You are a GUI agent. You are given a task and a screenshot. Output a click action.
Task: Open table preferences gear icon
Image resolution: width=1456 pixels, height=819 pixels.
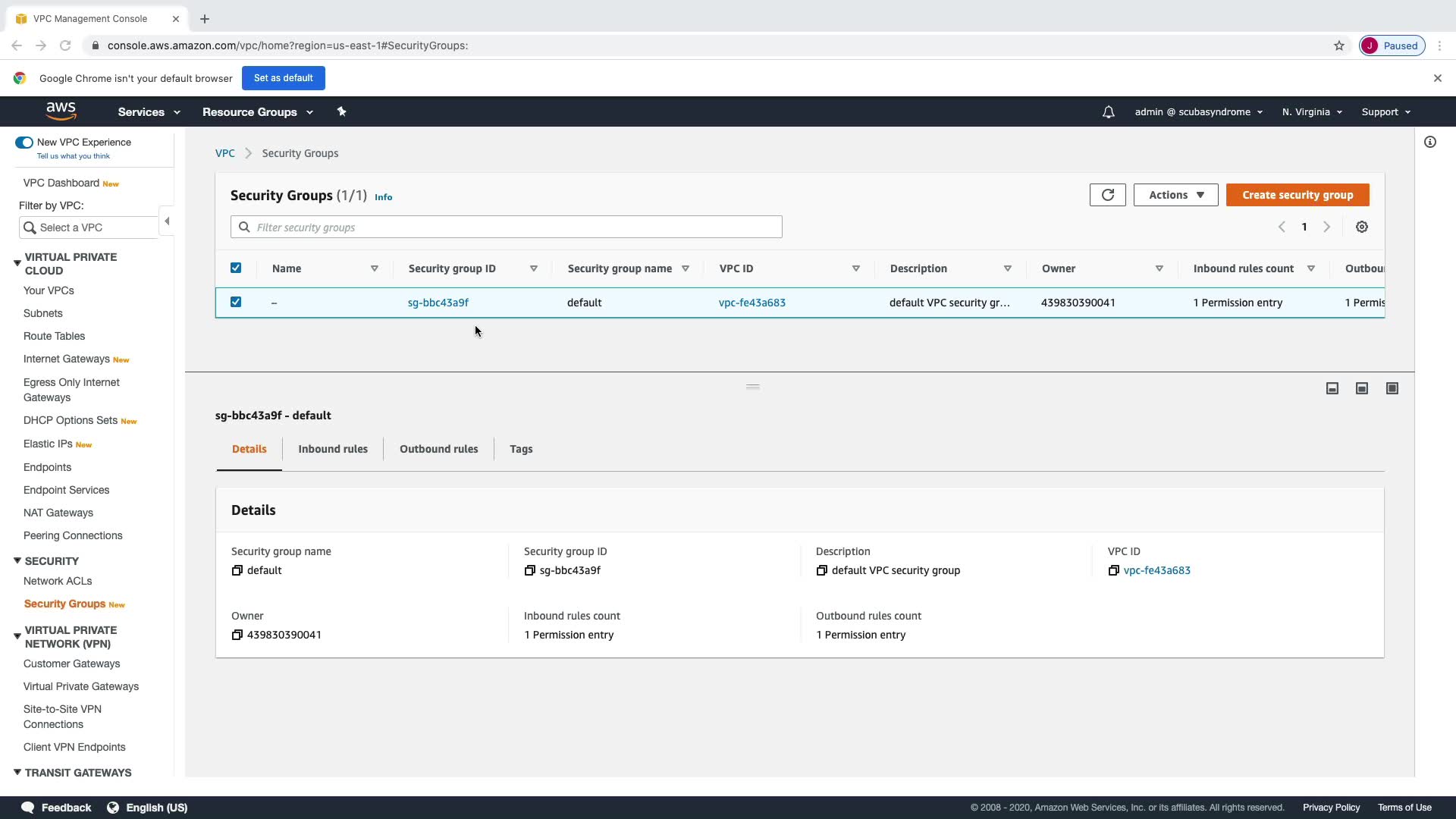point(1361,227)
